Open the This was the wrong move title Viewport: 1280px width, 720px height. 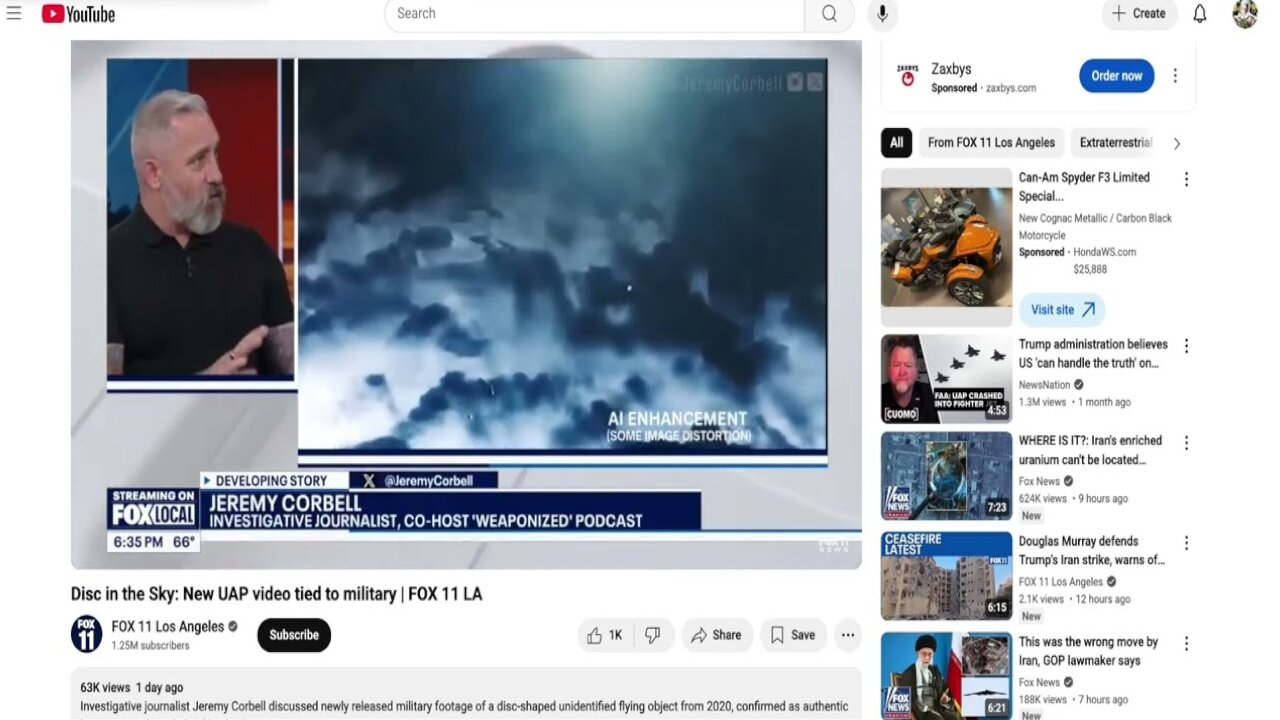(1088, 651)
